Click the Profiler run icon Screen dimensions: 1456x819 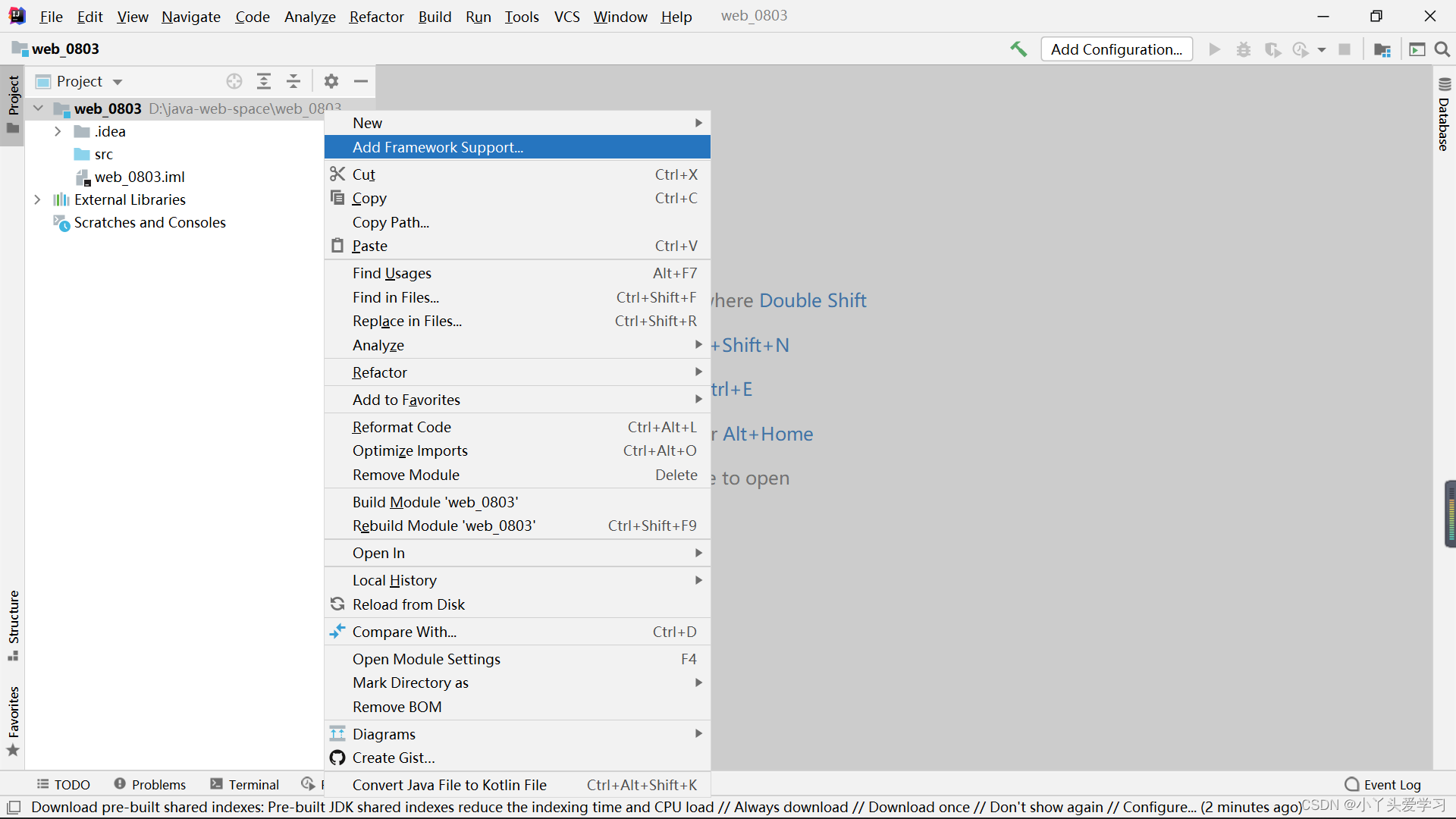pos(1301,49)
